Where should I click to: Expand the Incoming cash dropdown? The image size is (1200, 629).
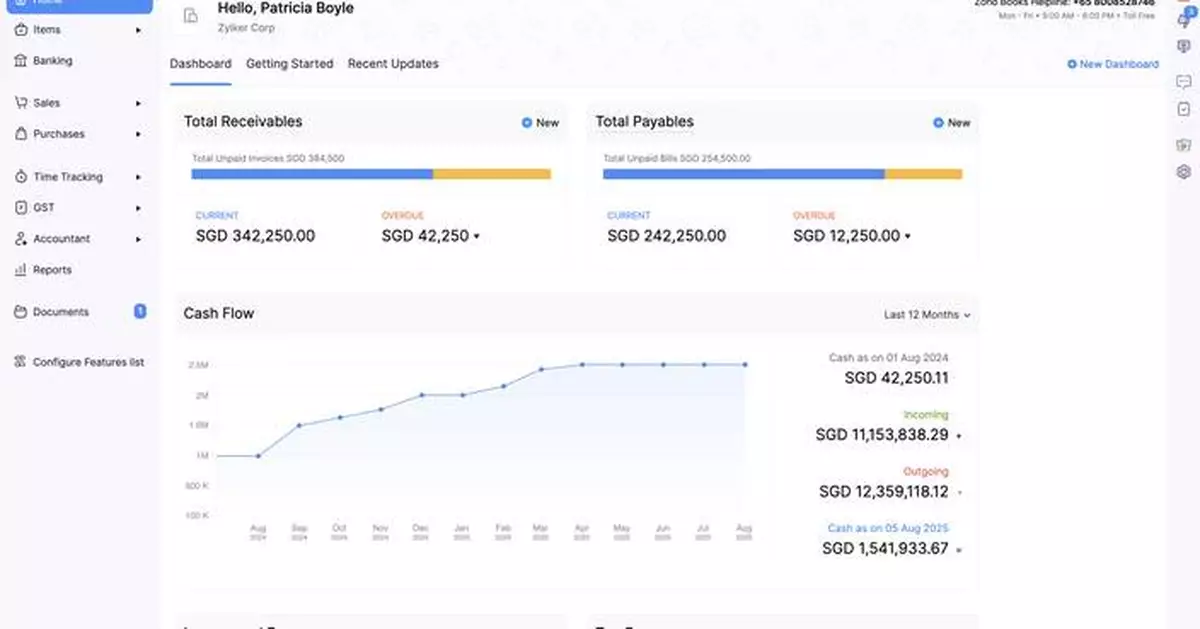(957, 435)
